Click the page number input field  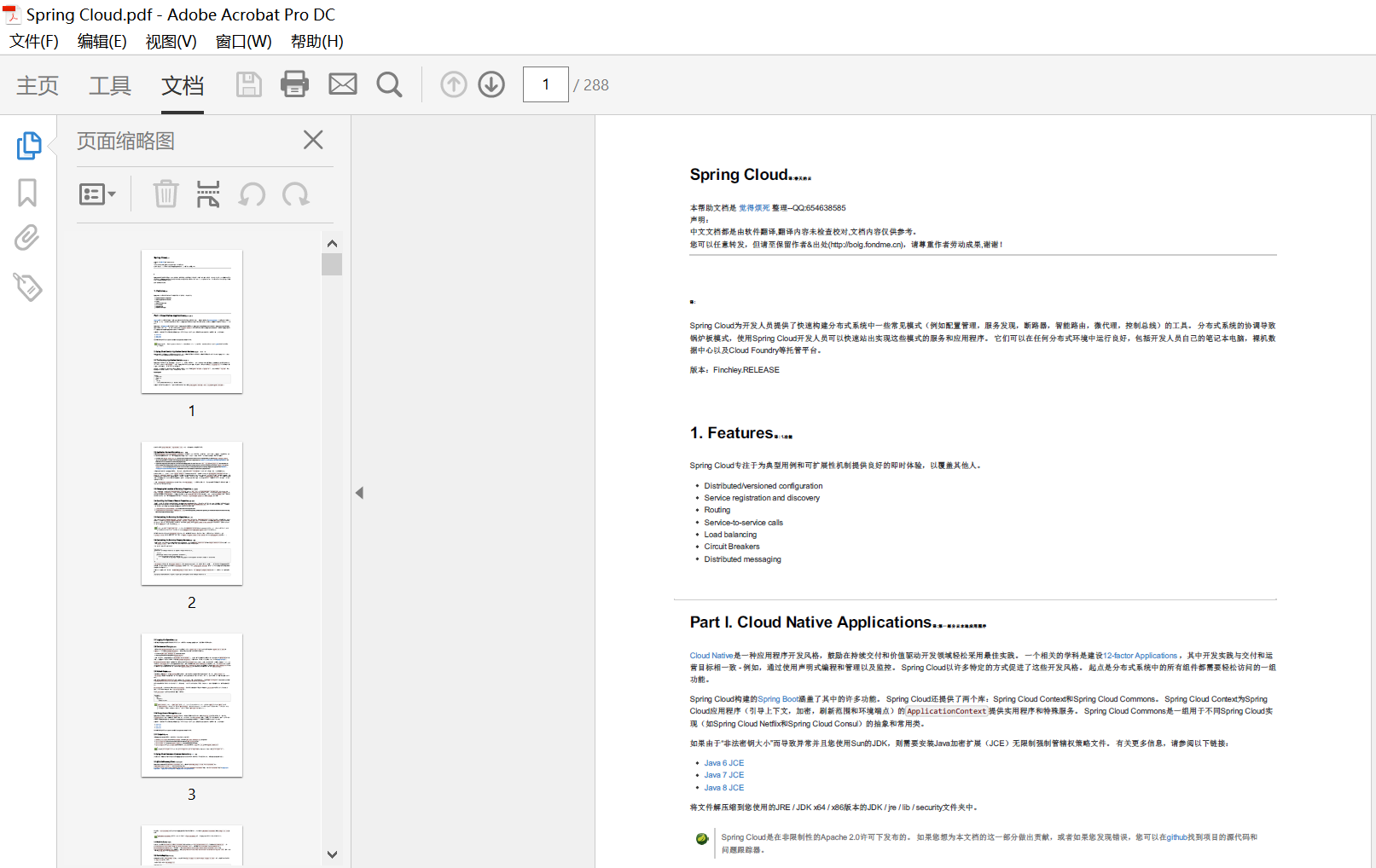(546, 84)
